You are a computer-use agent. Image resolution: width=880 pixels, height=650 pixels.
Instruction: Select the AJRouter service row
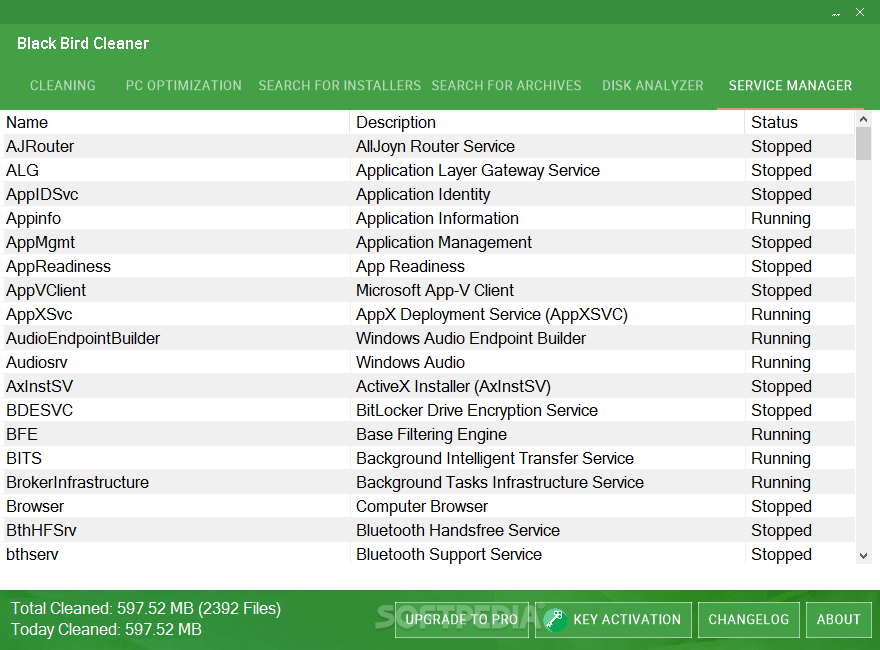tap(429, 147)
